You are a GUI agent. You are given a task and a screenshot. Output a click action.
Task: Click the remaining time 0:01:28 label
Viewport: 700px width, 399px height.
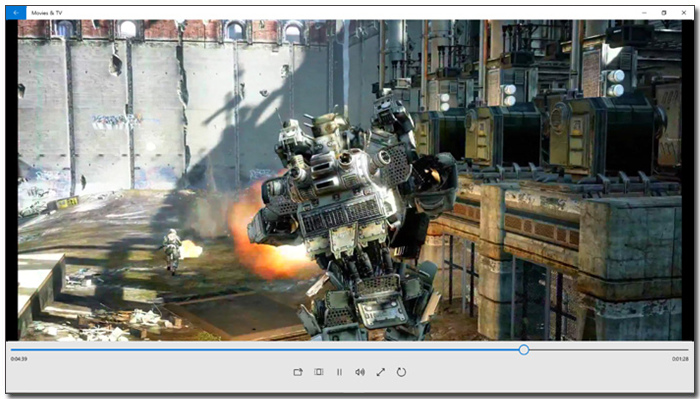[680, 359]
